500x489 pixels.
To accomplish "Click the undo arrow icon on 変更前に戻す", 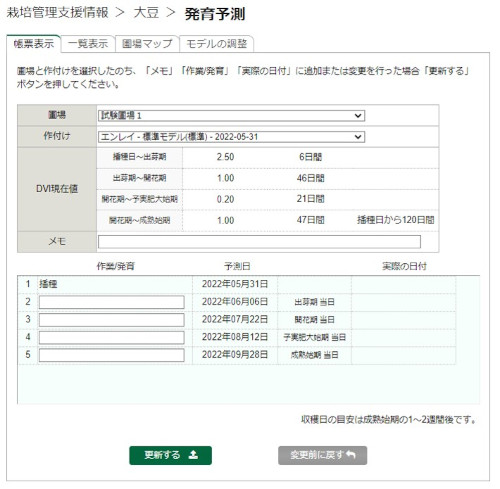I will (x=351, y=455).
